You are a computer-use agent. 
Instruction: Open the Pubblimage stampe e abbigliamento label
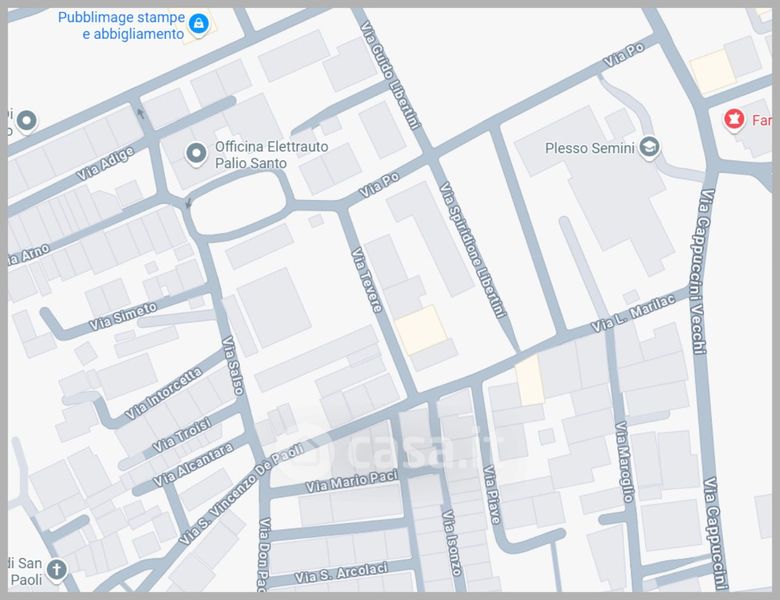click(121, 26)
